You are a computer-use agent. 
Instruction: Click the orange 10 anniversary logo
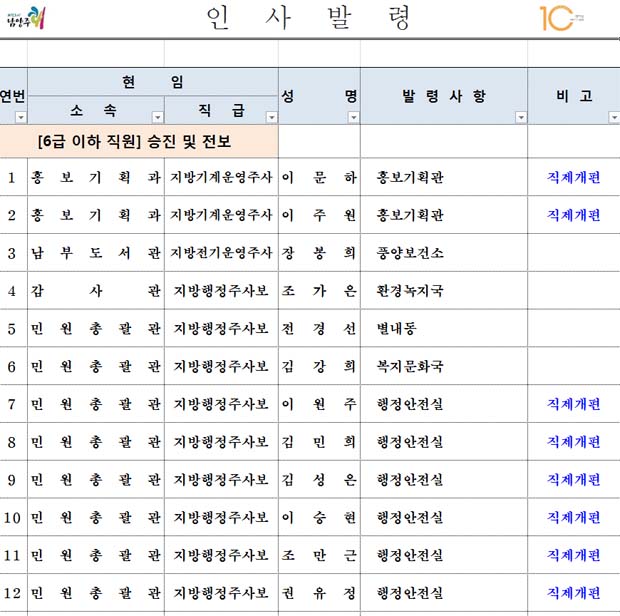[x=561, y=18]
